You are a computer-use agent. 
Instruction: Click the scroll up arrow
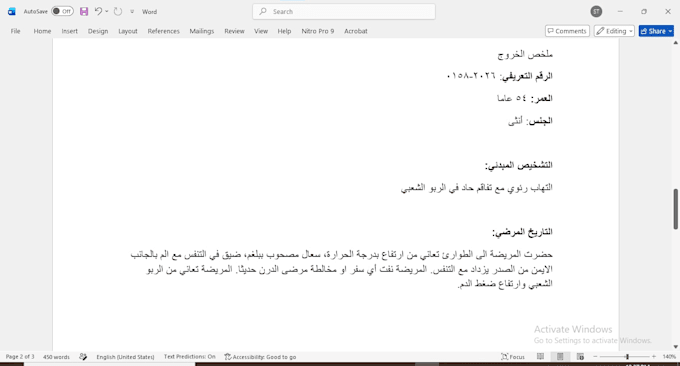(676, 42)
